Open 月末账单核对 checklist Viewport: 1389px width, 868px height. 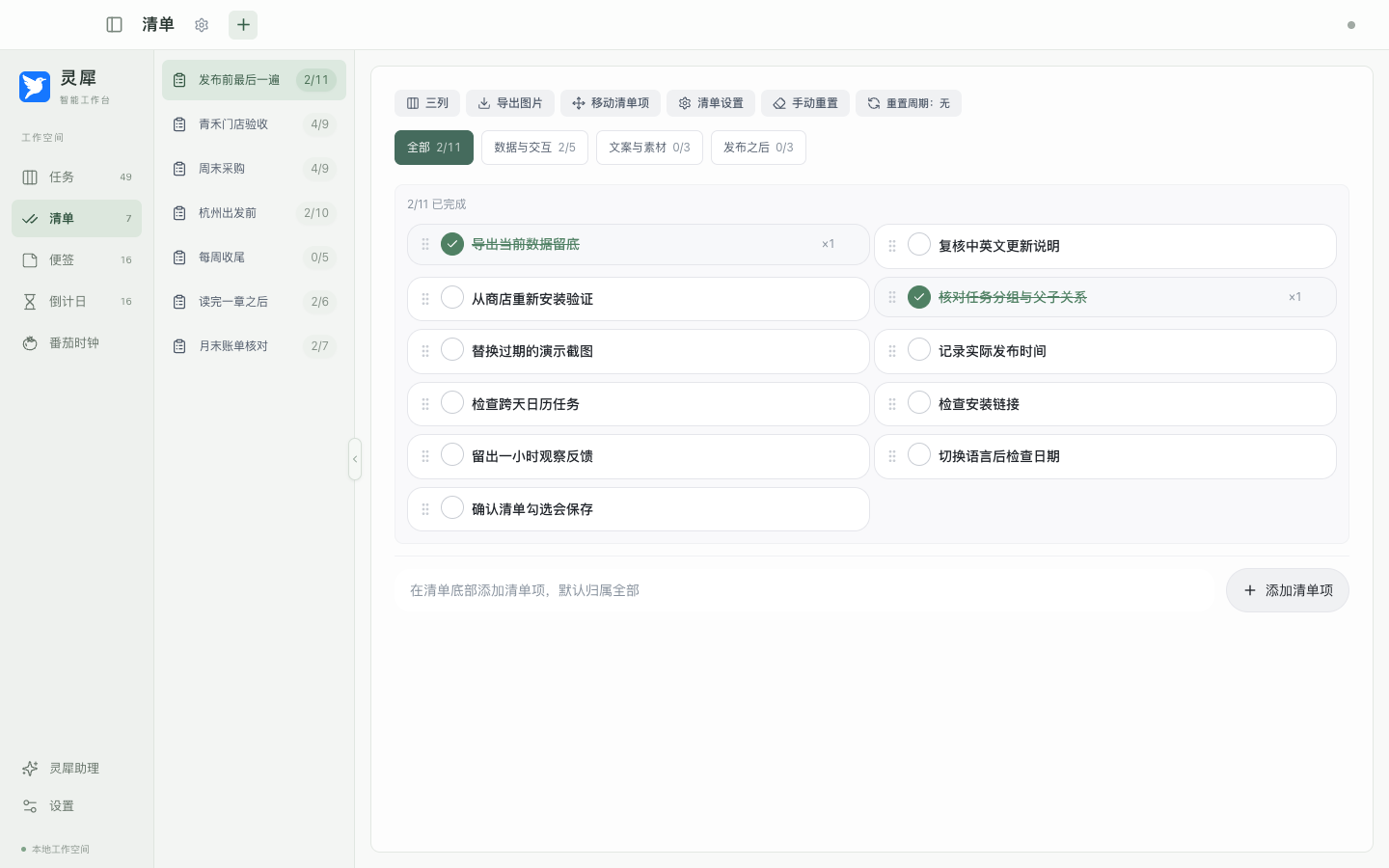click(x=254, y=346)
